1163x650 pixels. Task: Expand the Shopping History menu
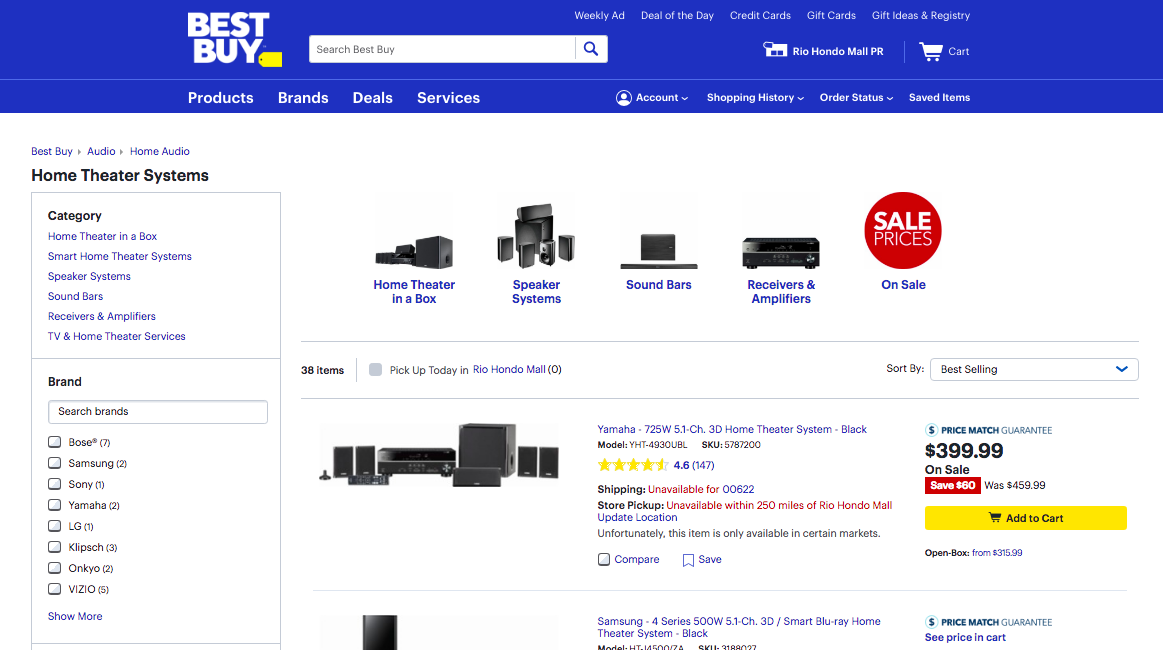coord(755,98)
